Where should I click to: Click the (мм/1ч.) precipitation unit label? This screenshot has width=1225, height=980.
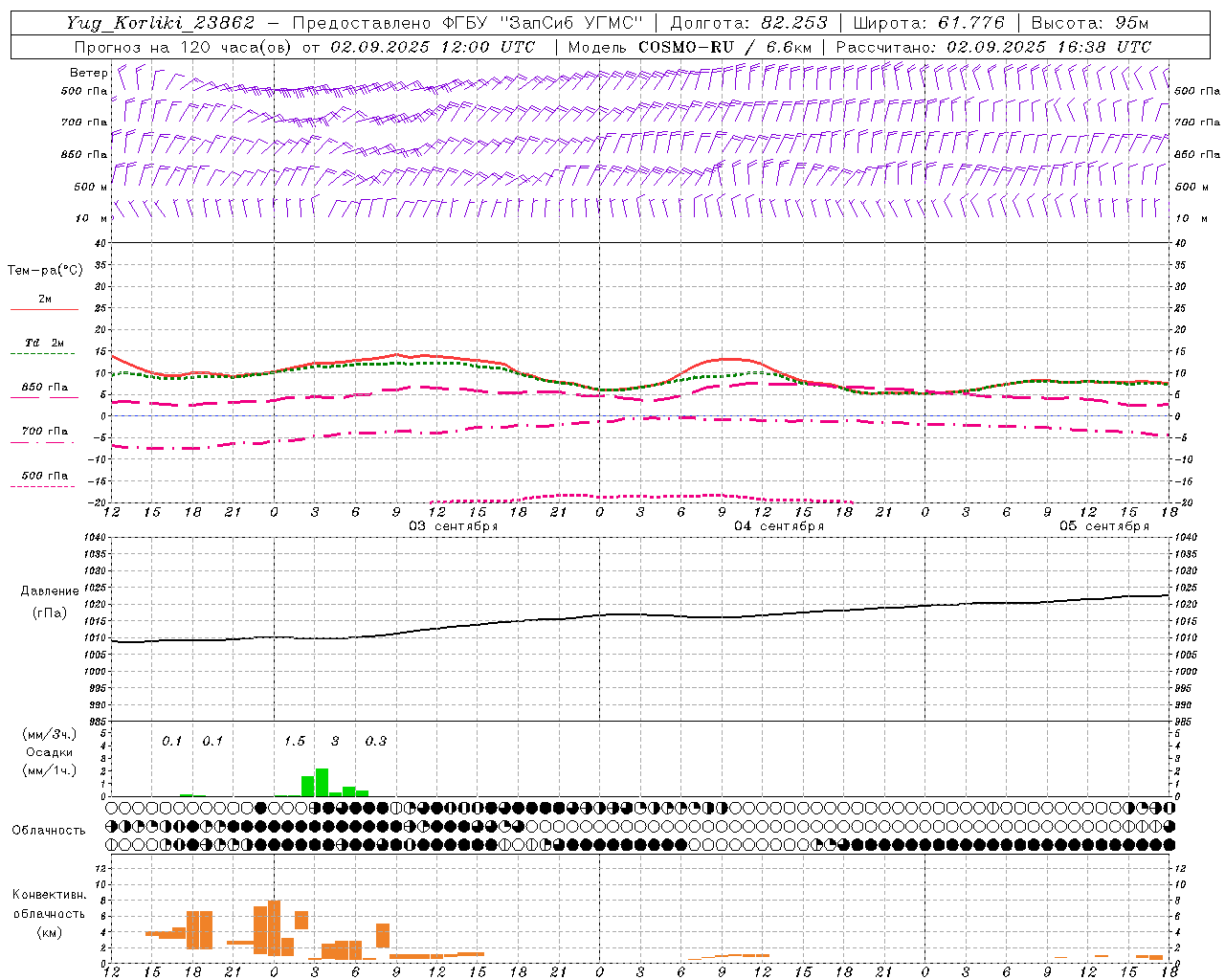coord(50,770)
